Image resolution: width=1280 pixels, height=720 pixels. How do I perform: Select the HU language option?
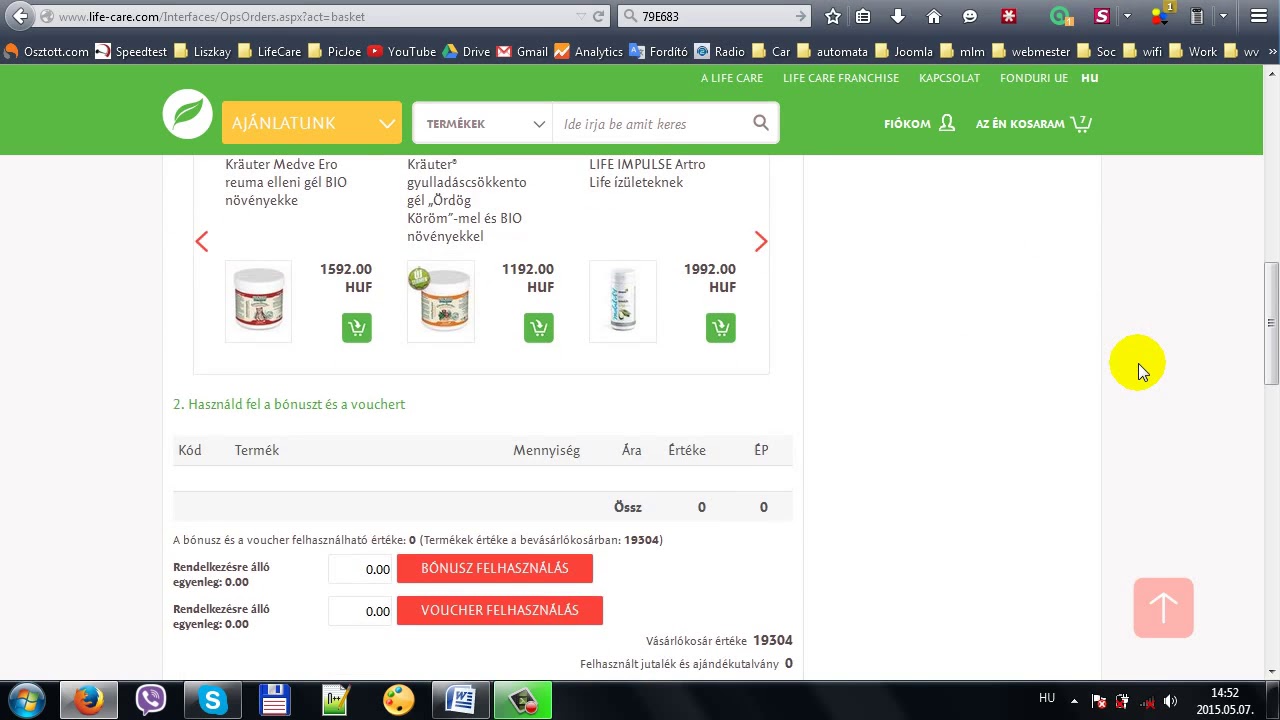coord(1090,78)
